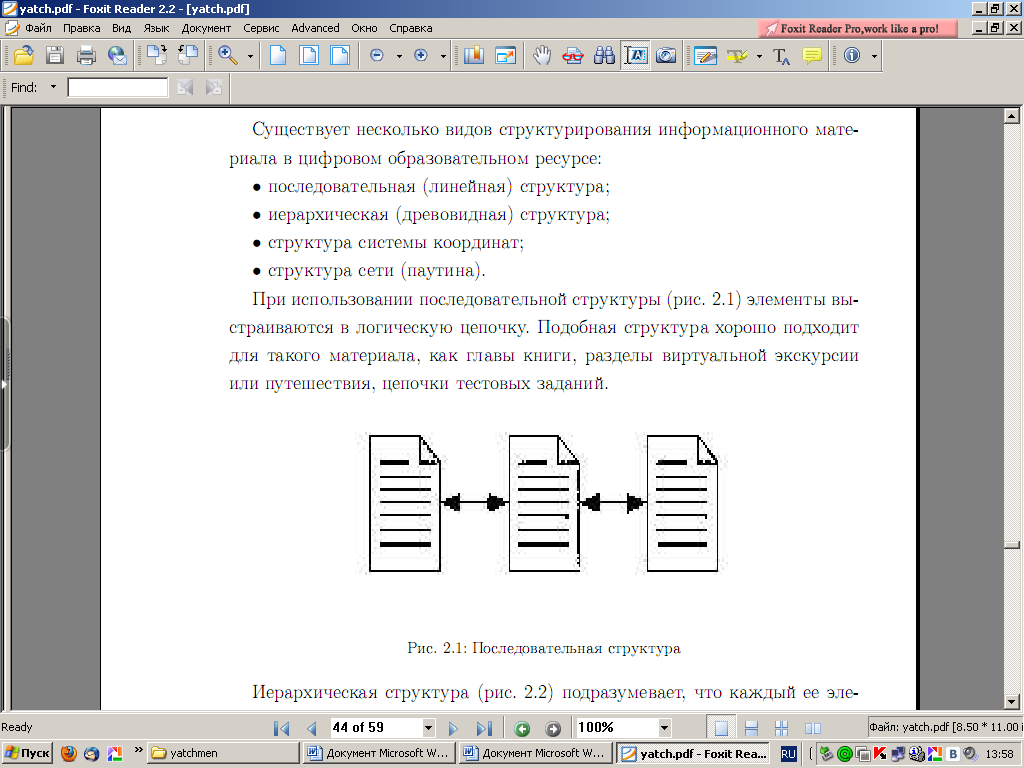The image size is (1024, 768).
Task: Open the Документ menu
Action: point(206,28)
